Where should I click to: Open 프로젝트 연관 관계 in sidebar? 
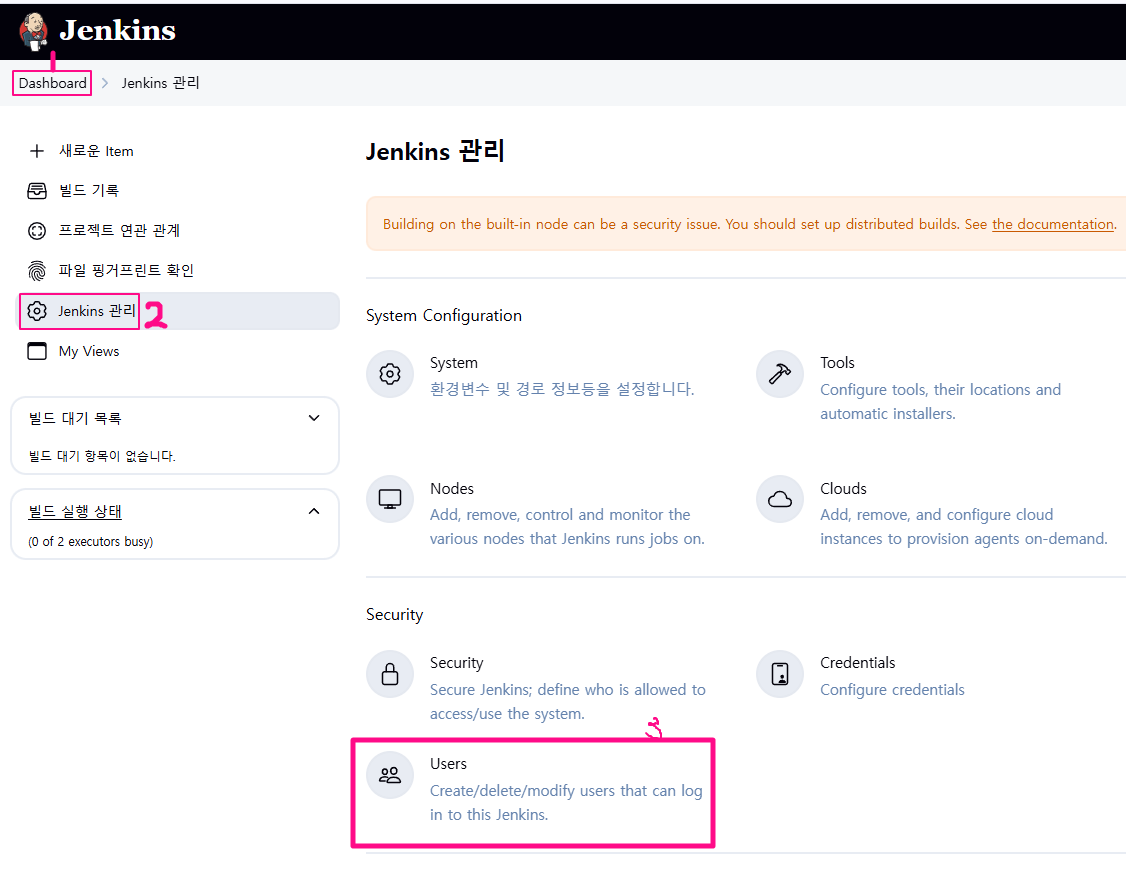[119, 231]
